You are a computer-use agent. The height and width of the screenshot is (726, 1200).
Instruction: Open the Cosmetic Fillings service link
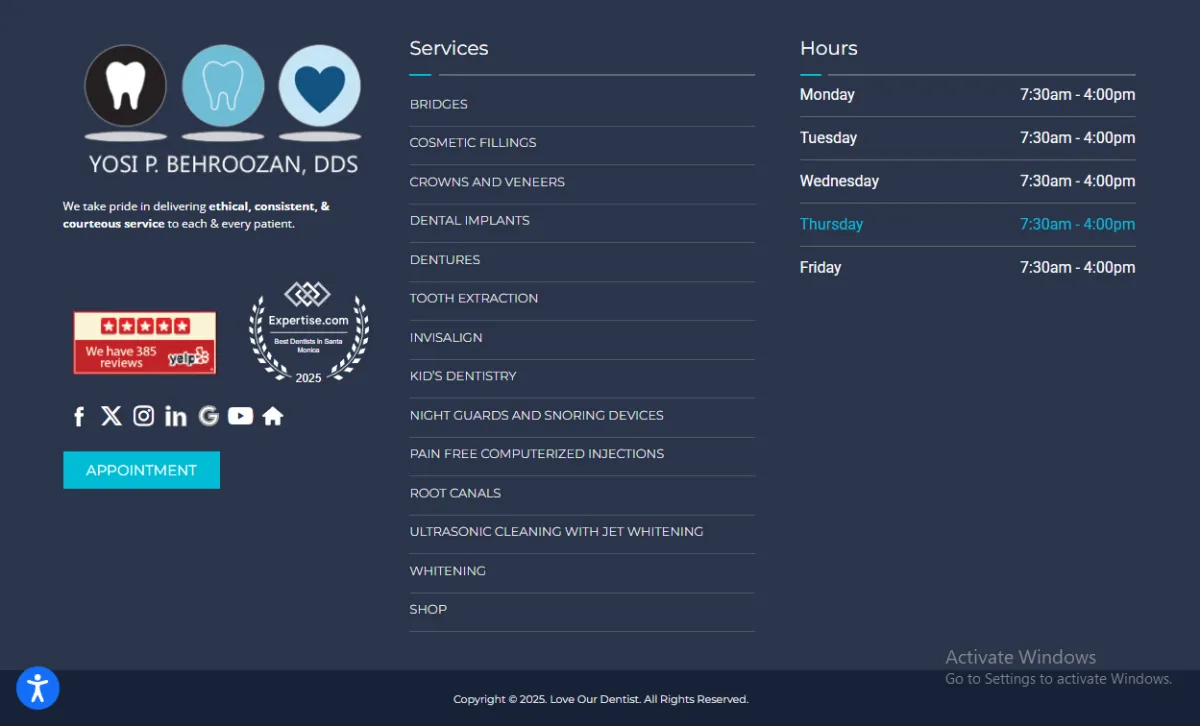click(473, 143)
